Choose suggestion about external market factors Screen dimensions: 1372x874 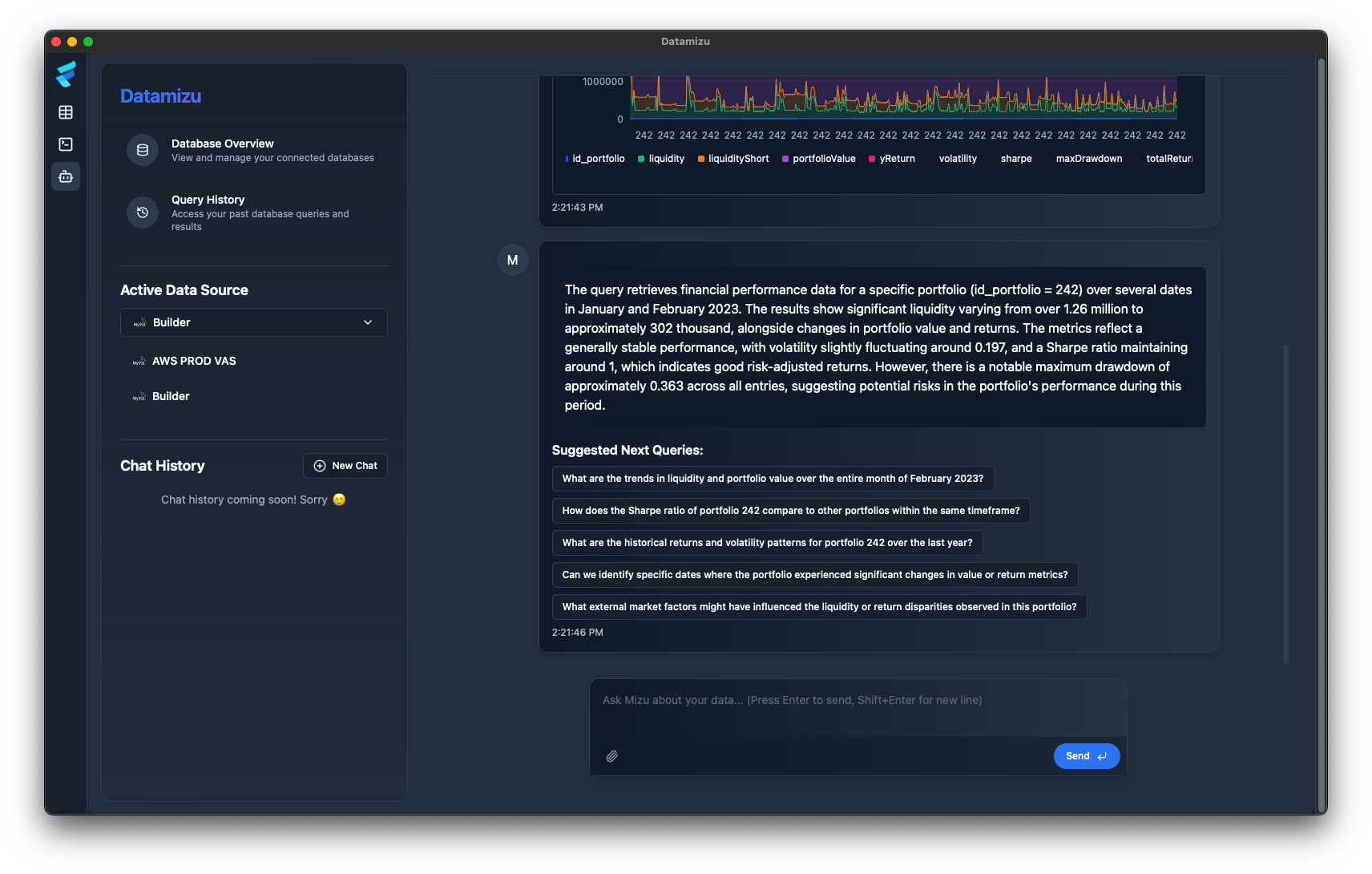click(819, 607)
